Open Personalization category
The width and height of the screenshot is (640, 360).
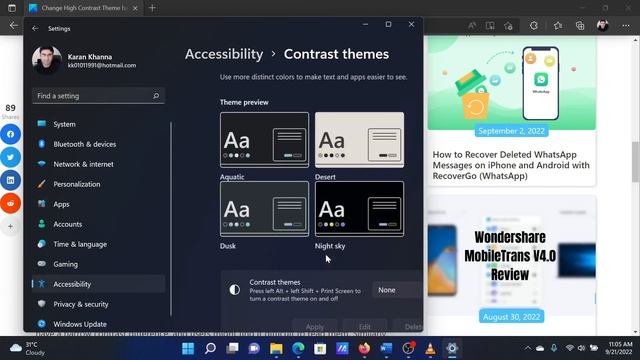tap(98, 184)
